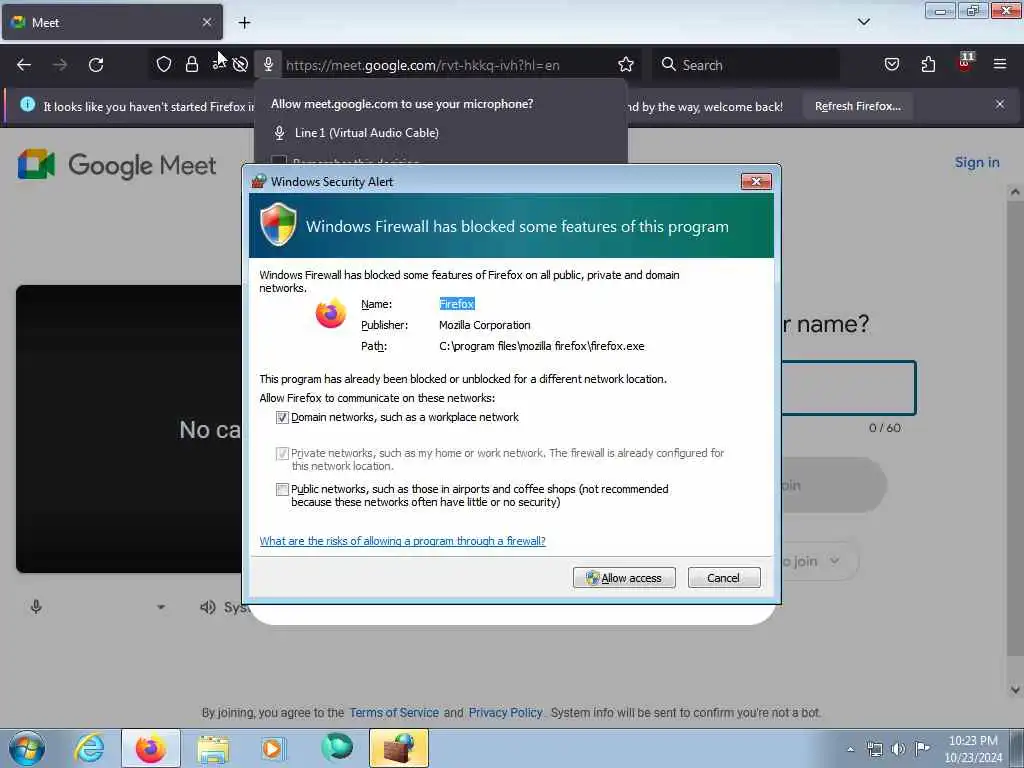1024x768 pixels.
Task: Open Action Center flag icon
Action: [922, 748]
